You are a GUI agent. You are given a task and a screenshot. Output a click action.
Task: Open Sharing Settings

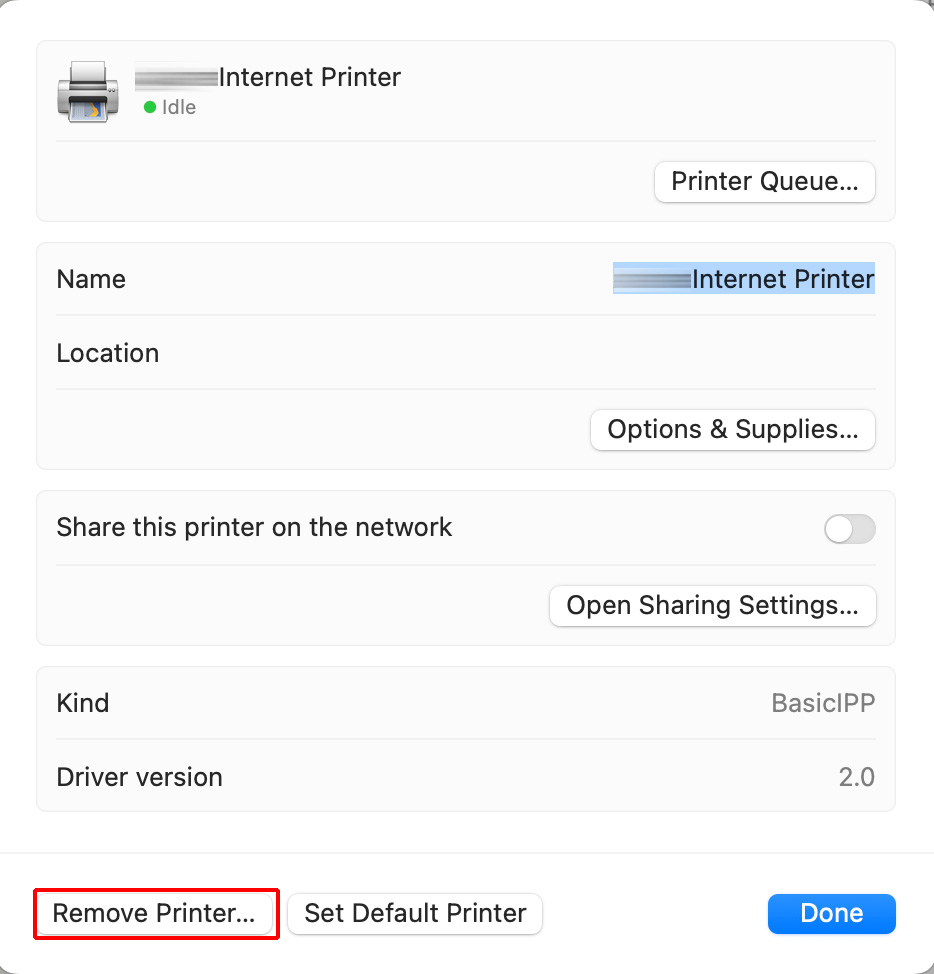[712, 606]
